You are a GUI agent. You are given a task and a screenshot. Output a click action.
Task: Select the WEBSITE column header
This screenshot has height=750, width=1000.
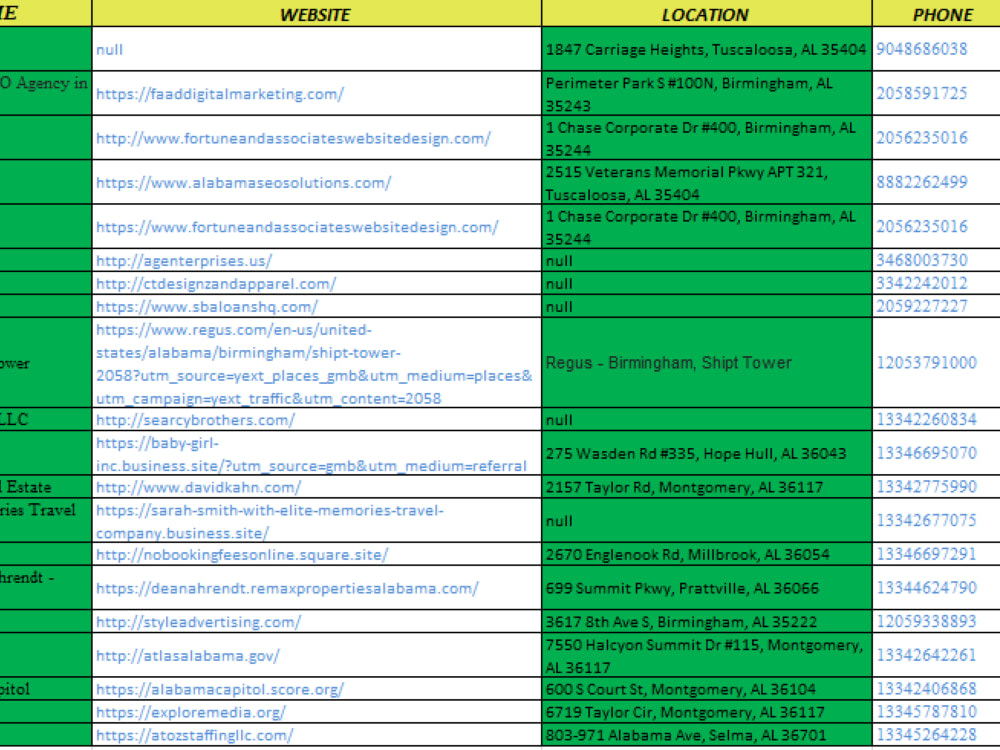(316, 13)
